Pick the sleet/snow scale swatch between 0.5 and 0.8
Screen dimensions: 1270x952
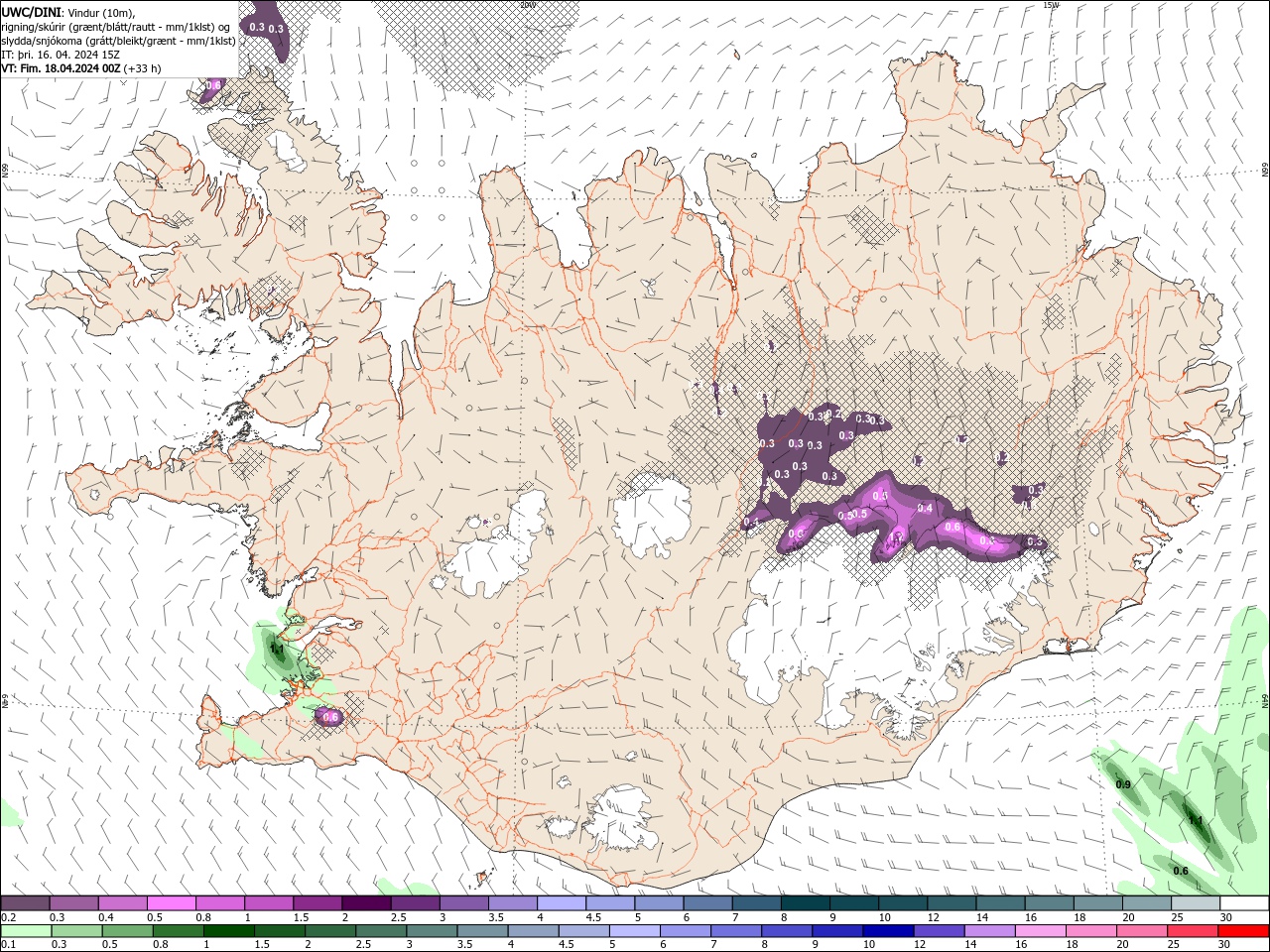coord(171,903)
